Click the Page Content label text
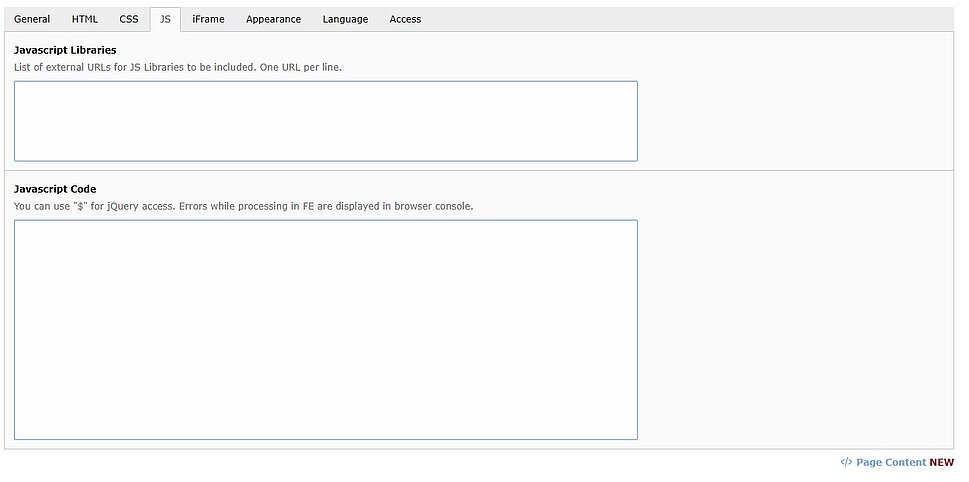This screenshot has width=969, height=482. tap(890, 462)
